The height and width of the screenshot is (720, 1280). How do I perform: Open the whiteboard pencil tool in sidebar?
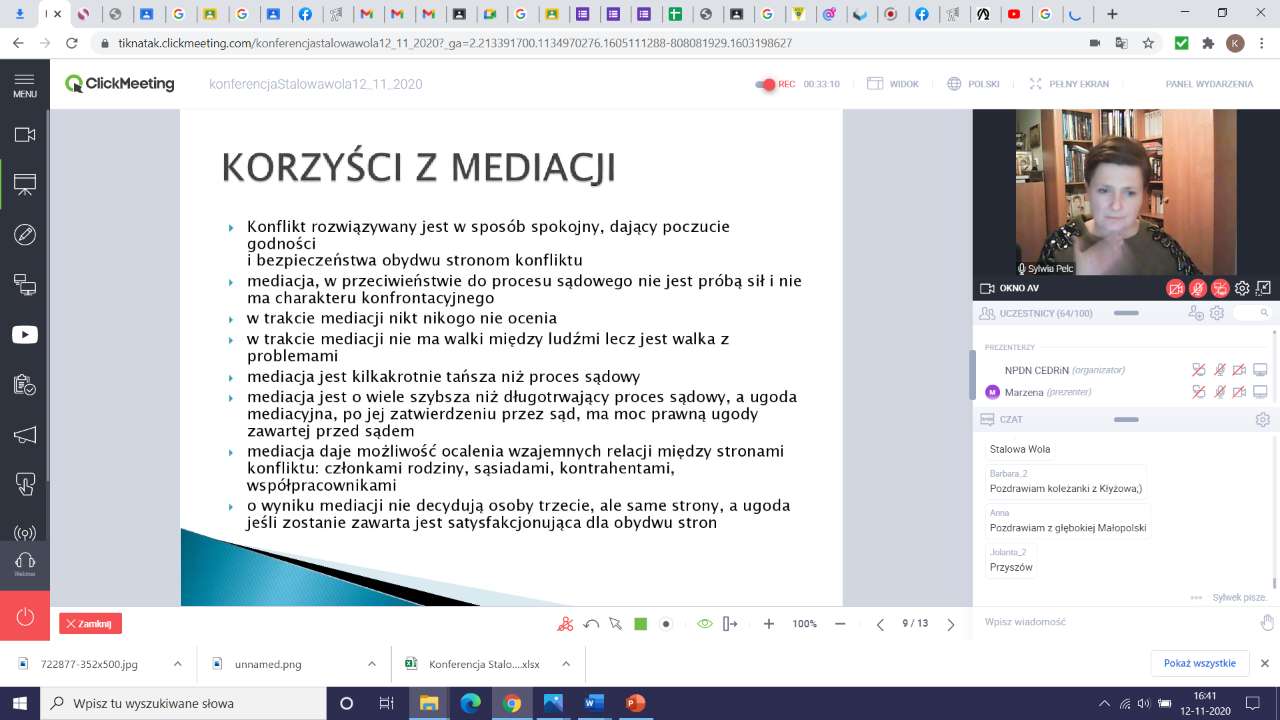point(24,235)
